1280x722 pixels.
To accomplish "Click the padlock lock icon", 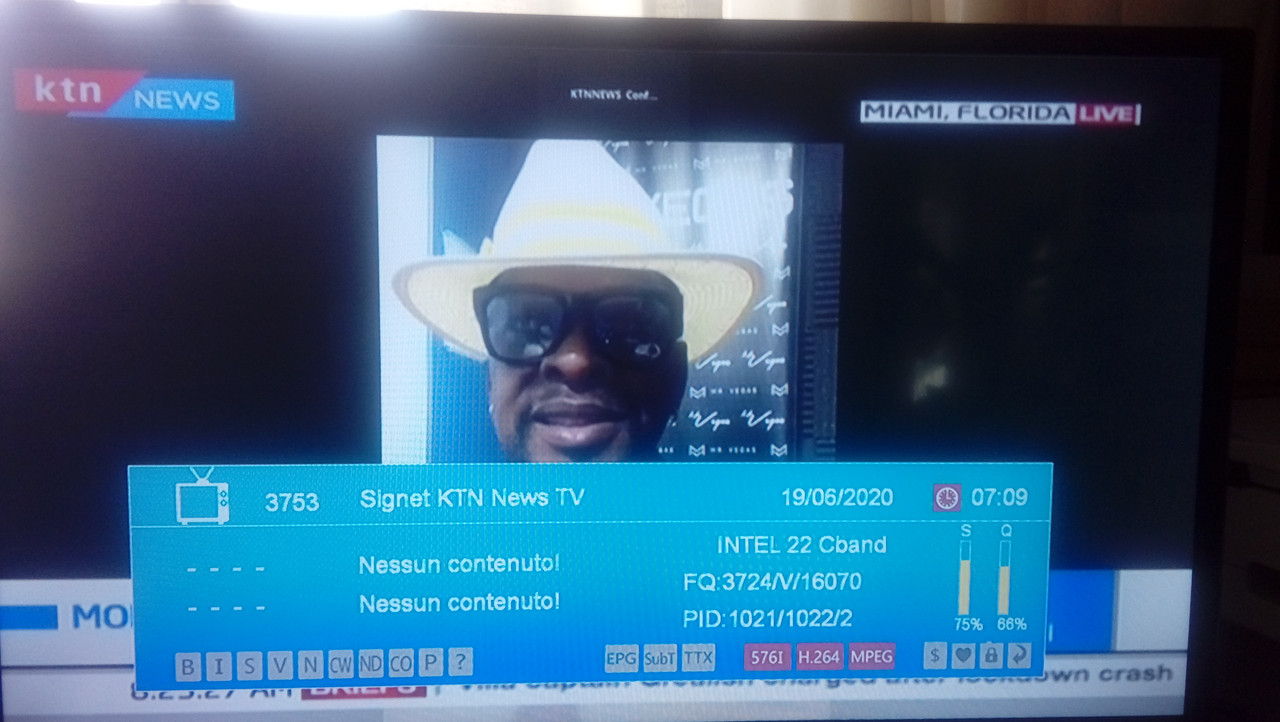I will click(x=990, y=655).
